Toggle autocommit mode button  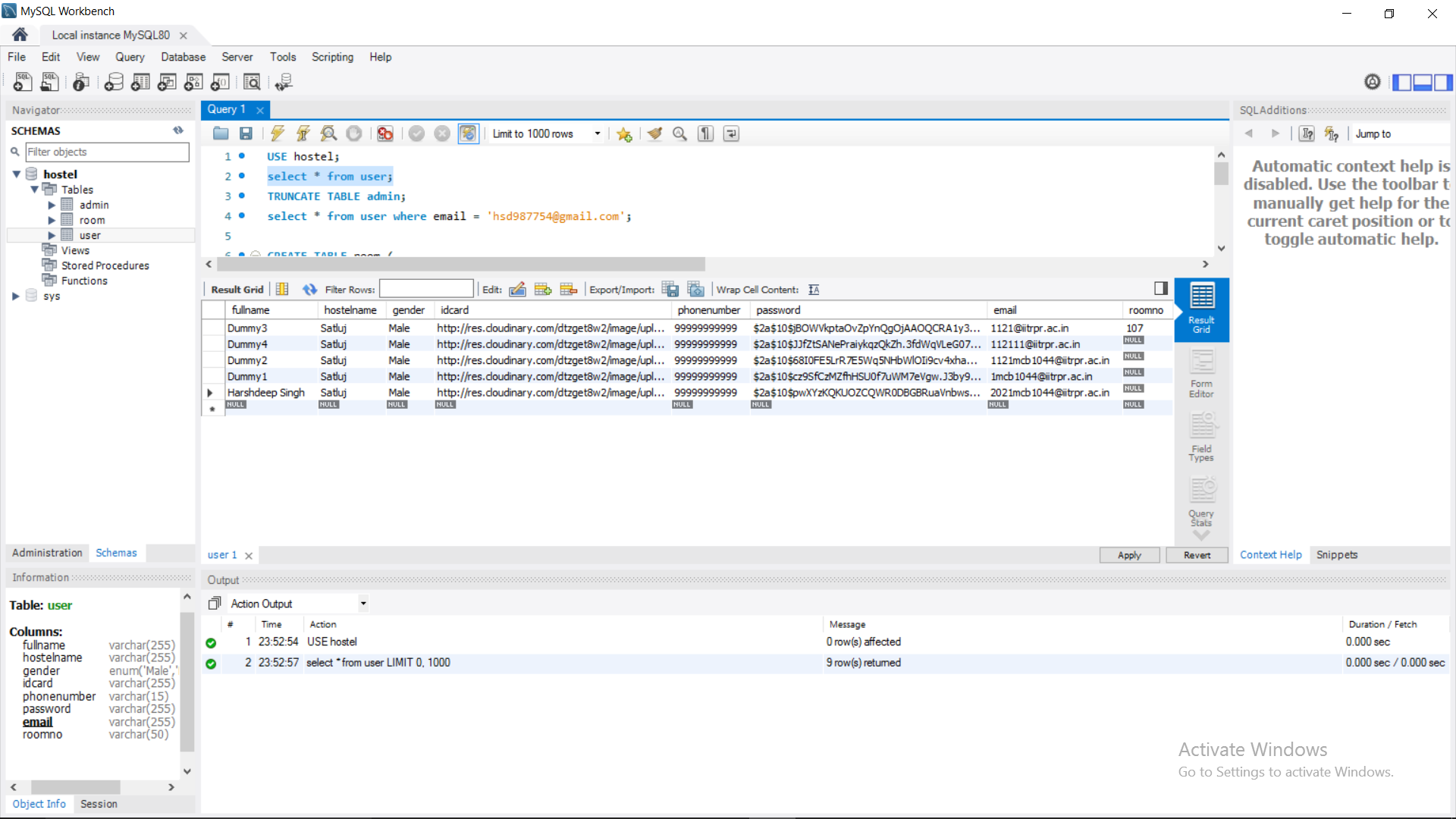point(469,133)
